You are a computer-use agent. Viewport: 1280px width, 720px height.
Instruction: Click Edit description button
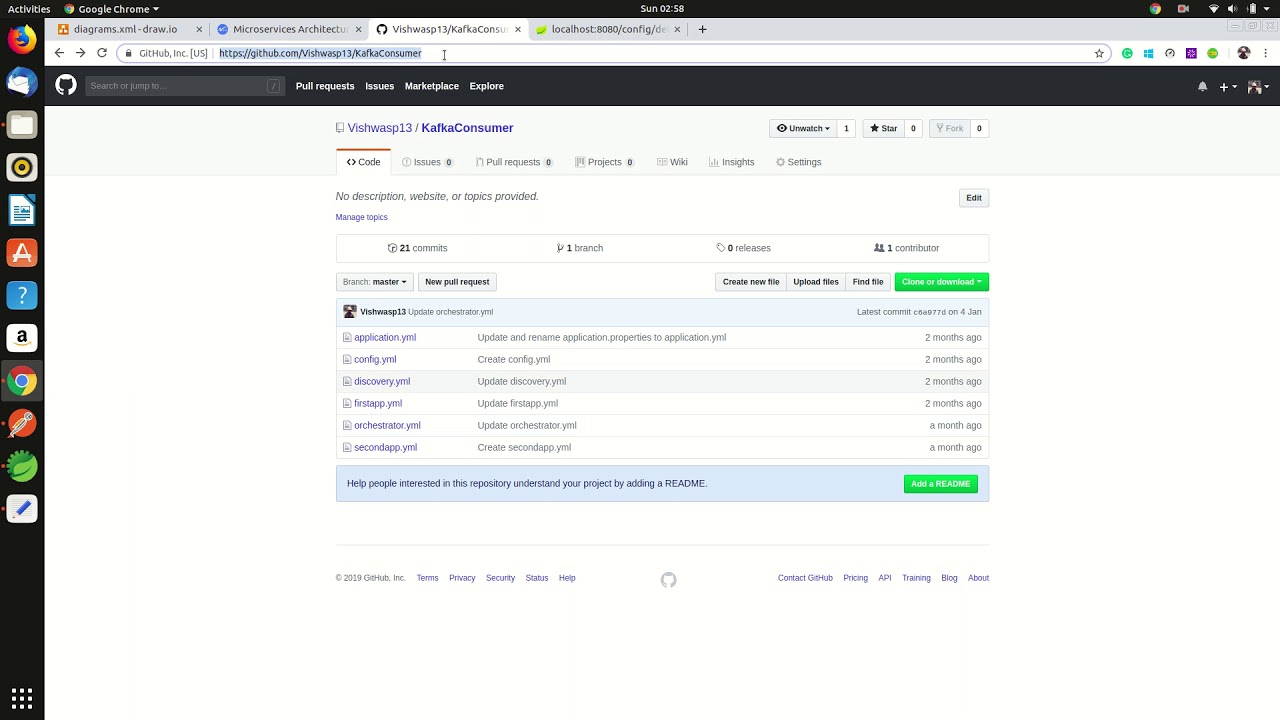pos(974,198)
